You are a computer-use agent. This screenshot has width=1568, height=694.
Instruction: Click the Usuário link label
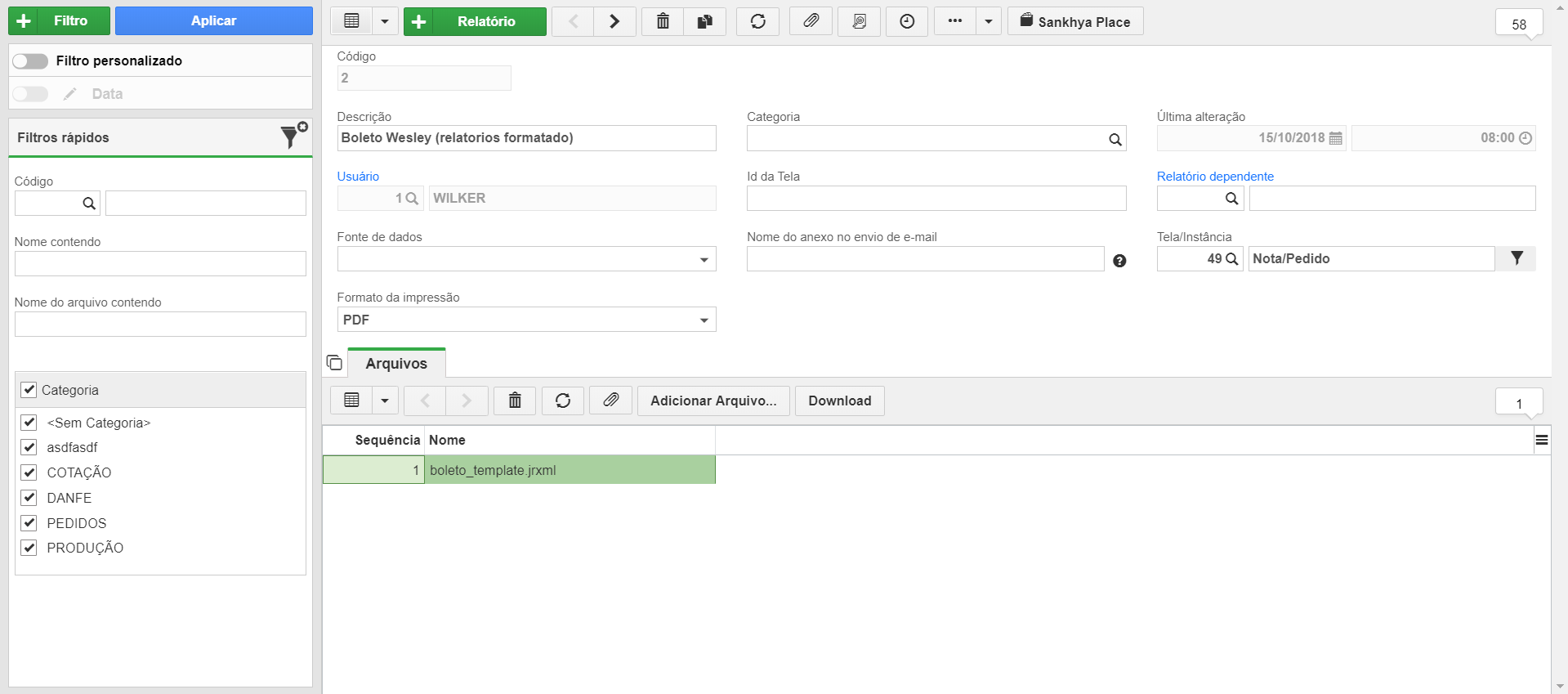point(358,177)
